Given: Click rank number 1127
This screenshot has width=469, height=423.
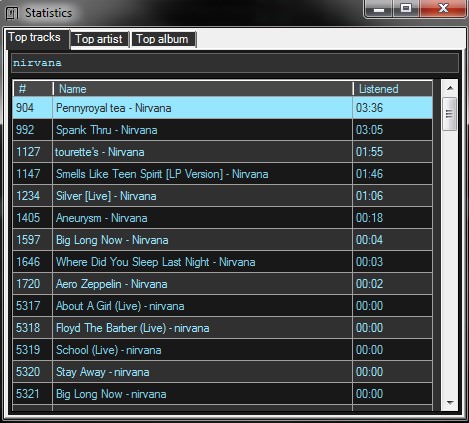Looking at the screenshot, I should [28, 152].
